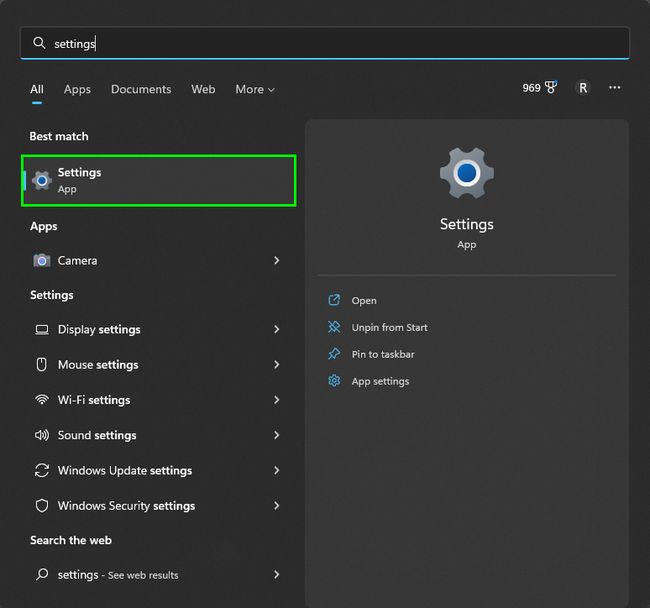The width and height of the screenshot is (650, 608).
Task: Expand the Camera result chevron
Action: (x=276, y=260)
